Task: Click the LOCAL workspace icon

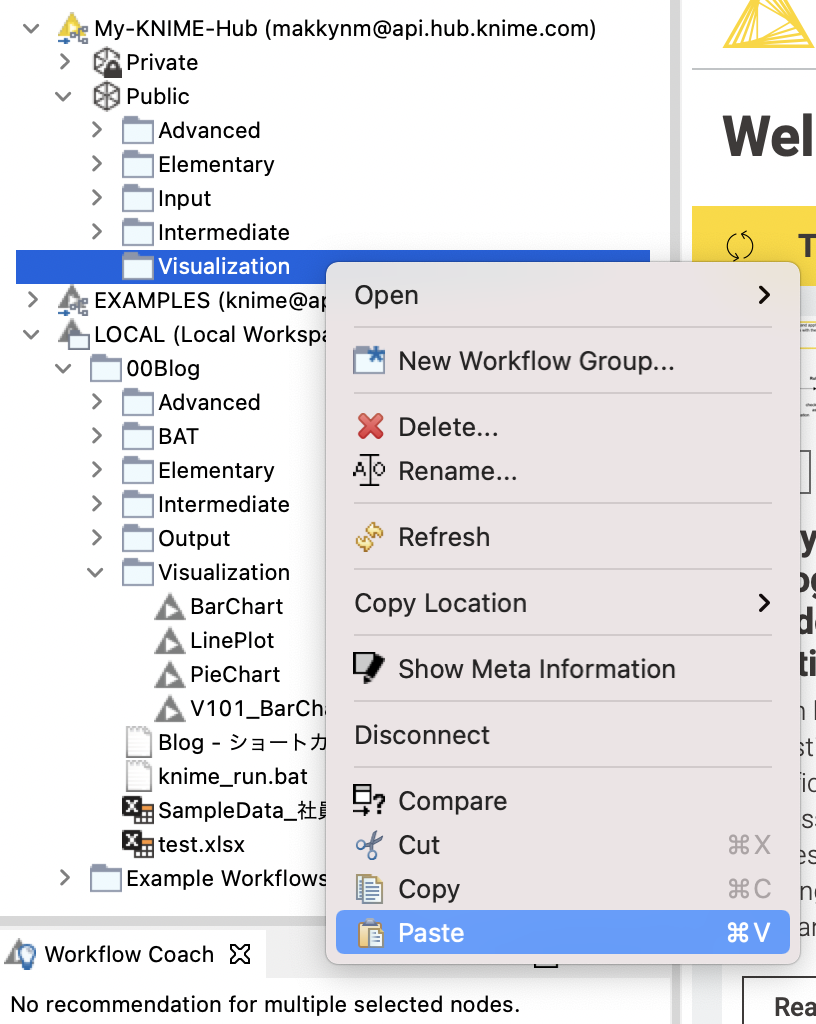Action: click(x=73, y=334)
